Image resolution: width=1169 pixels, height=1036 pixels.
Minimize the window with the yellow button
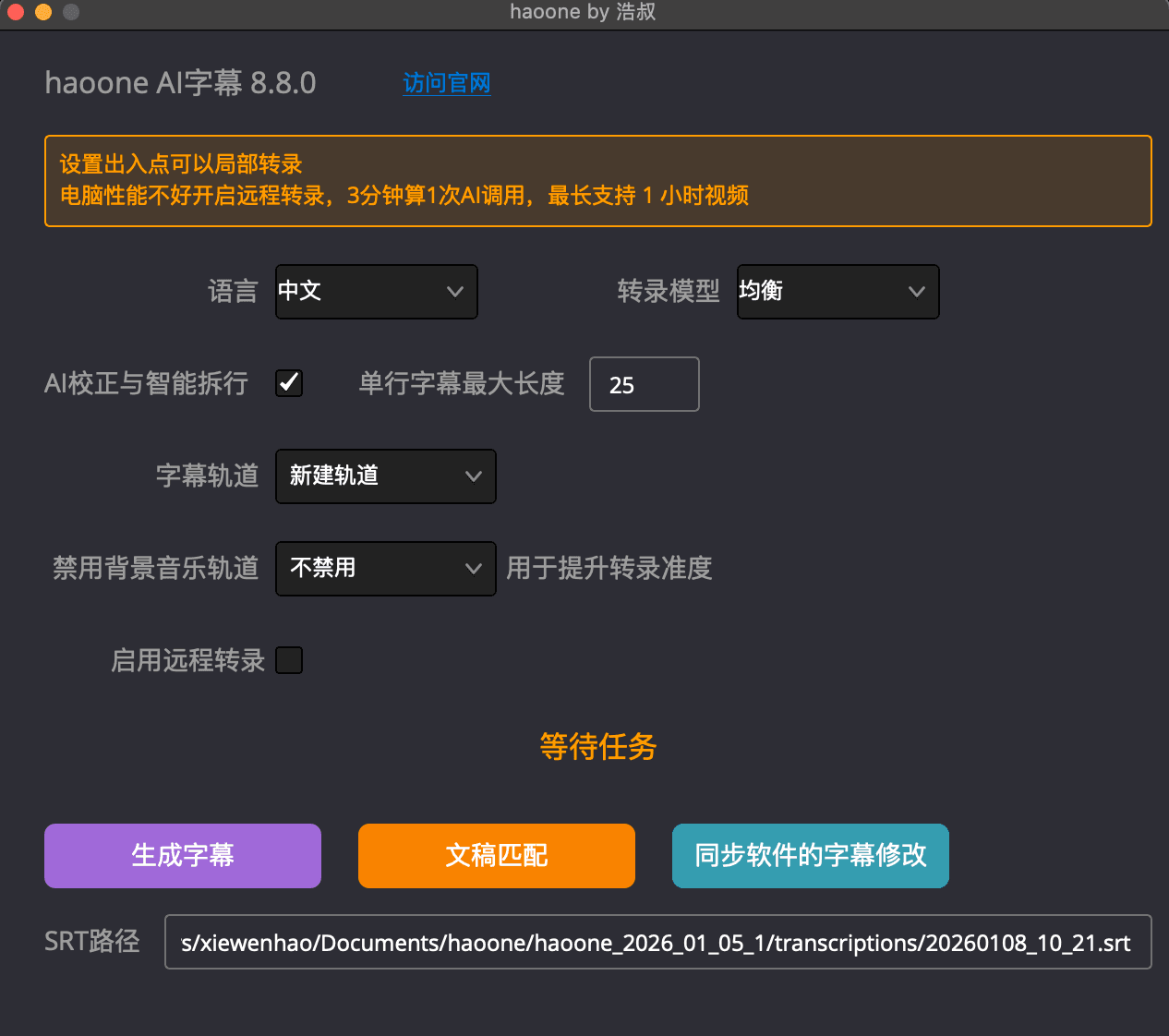click(43, 12)
